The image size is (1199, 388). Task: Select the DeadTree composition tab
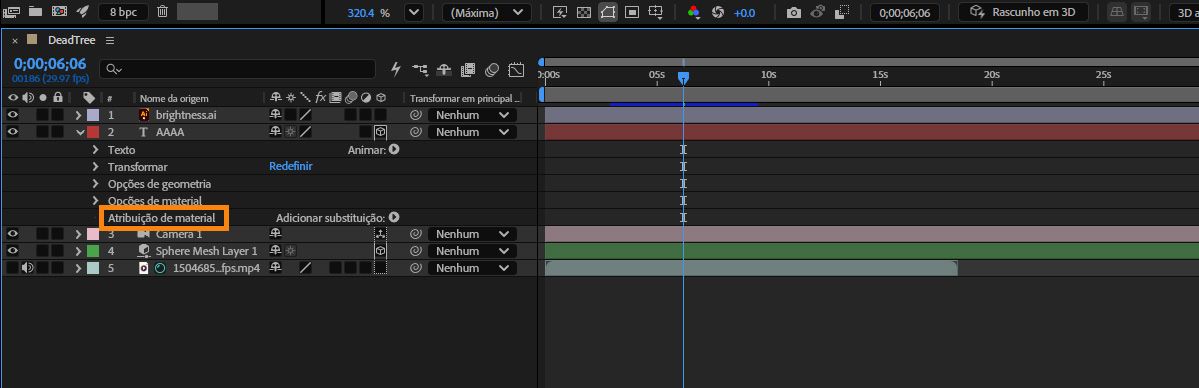[x=71, y=40]
